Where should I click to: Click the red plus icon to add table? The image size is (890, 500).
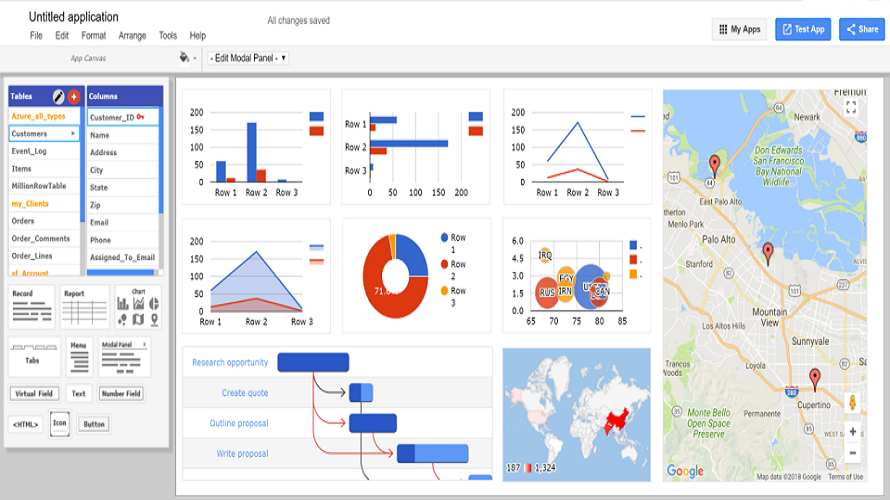[74, 97]
